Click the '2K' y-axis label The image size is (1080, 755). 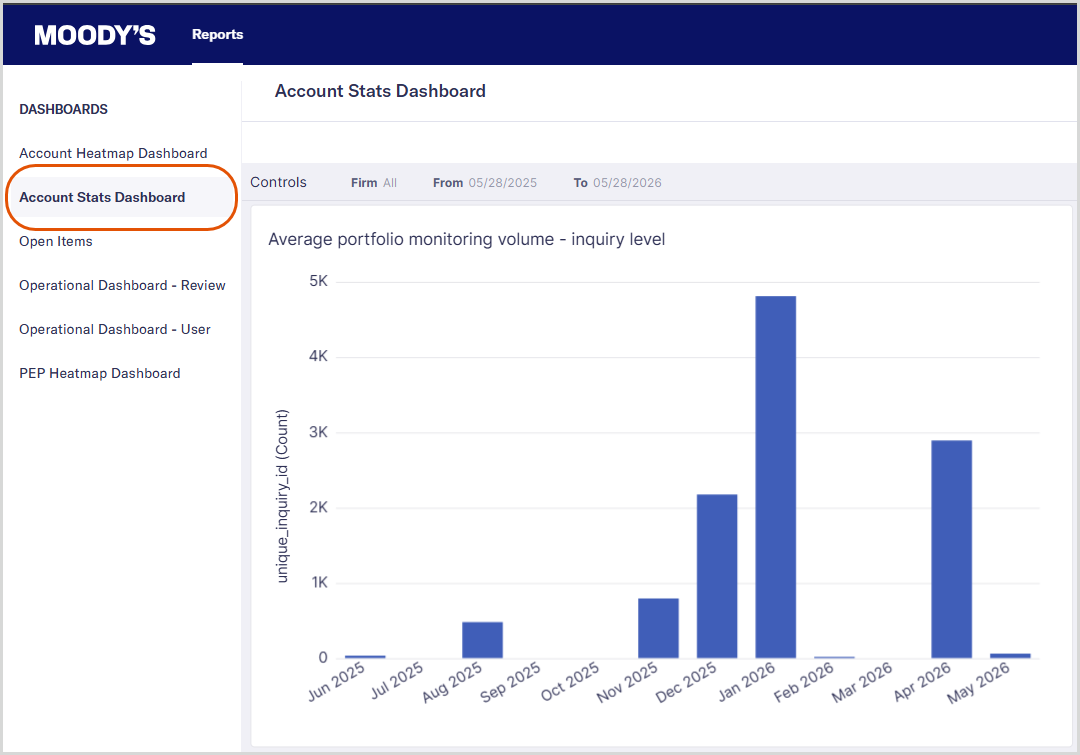click(318, 507)
